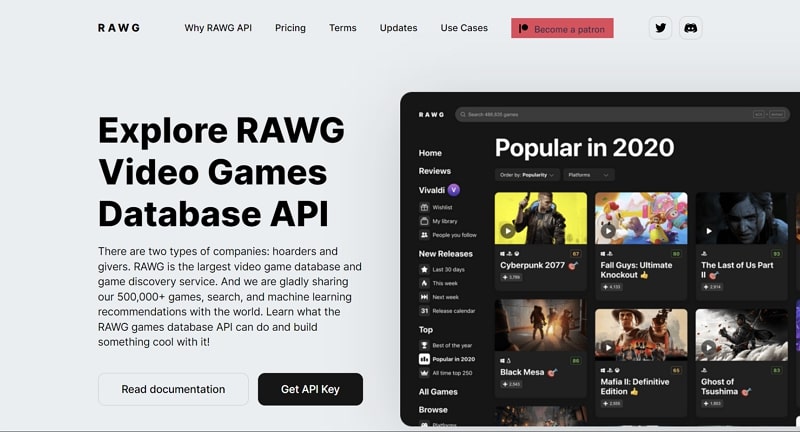Viewport: 800px width, 432px height.
Task: Click Release calendar 31 icon
Action: (x=424, y=311)
